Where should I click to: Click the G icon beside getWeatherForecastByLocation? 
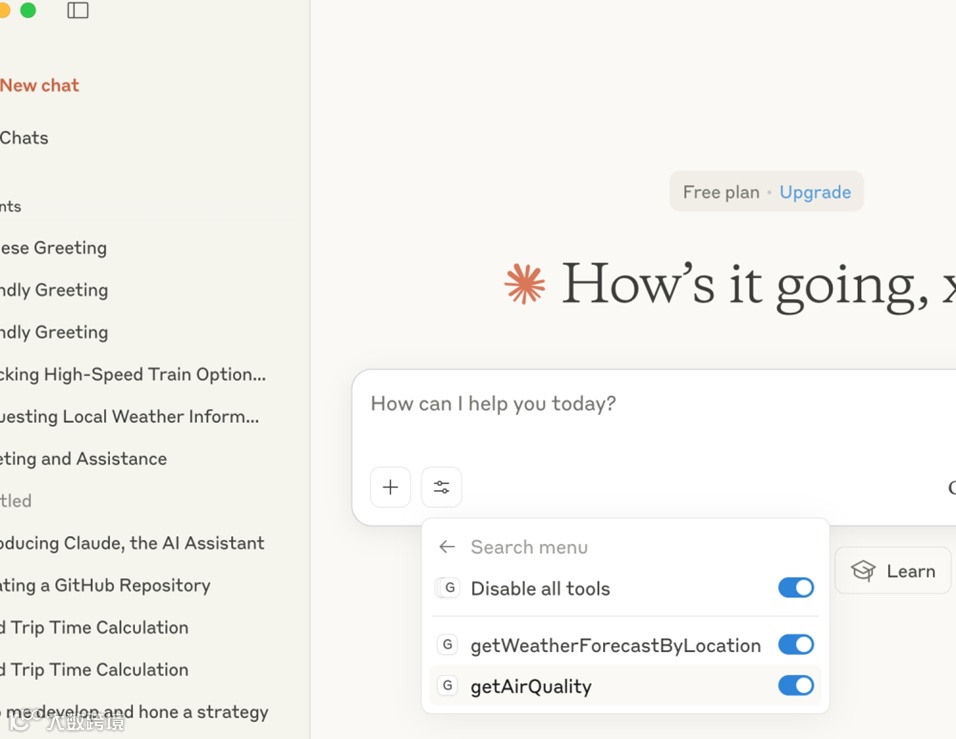448,644
